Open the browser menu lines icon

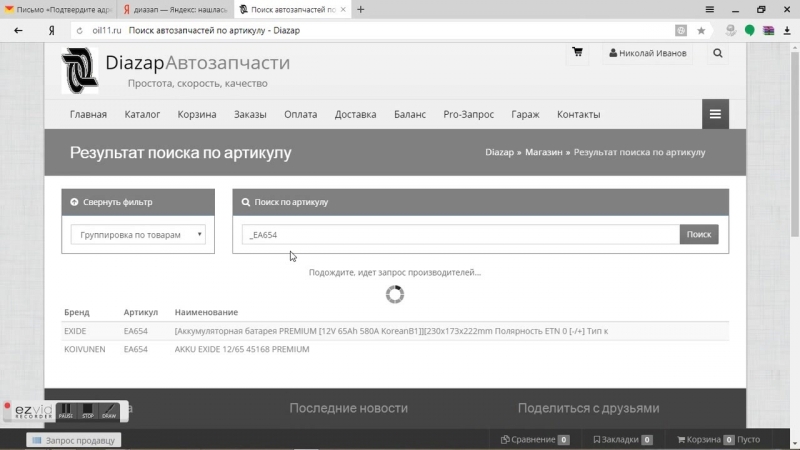point(709,9)
